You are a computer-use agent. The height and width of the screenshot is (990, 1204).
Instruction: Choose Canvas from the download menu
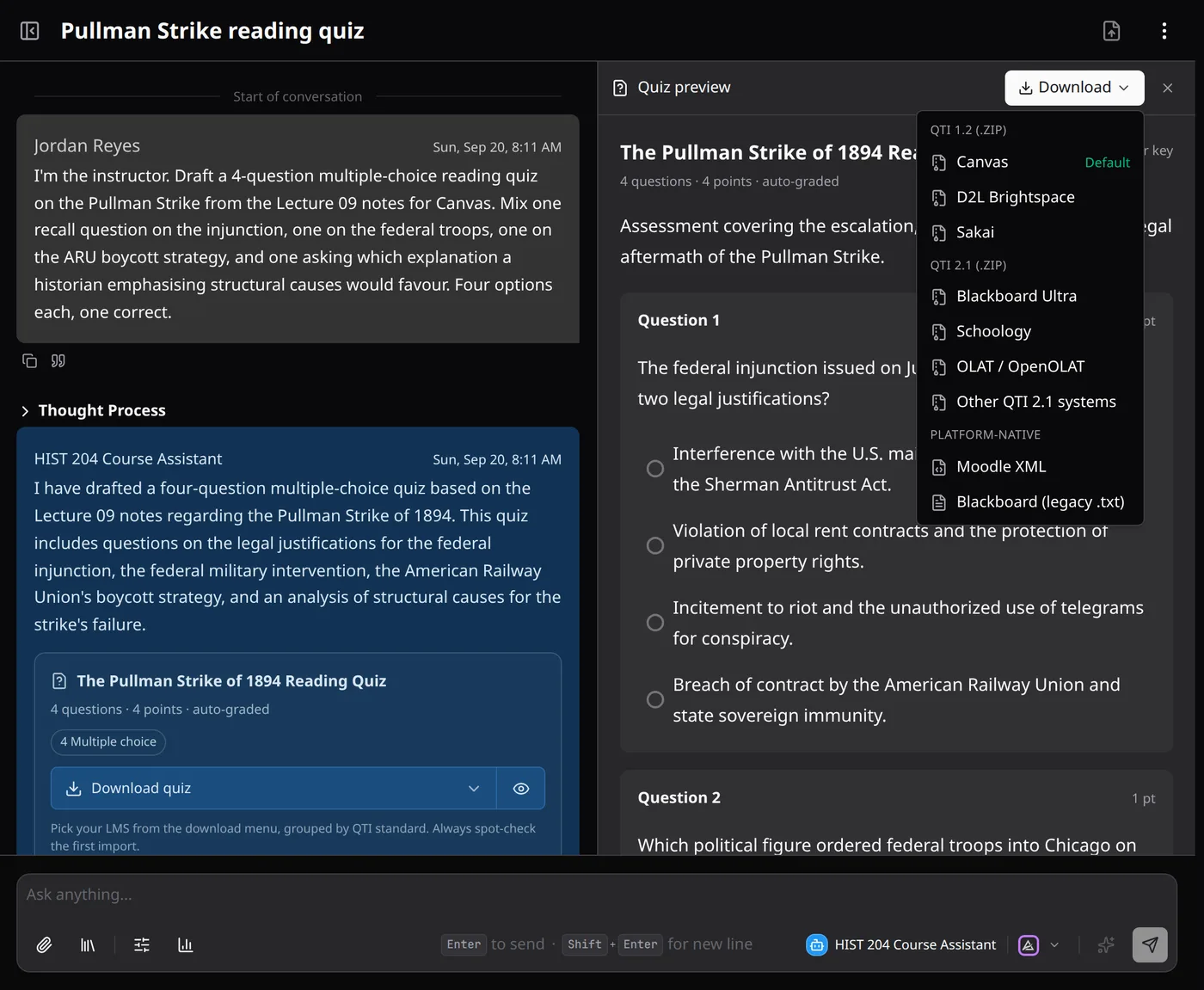click(1030, 162)
